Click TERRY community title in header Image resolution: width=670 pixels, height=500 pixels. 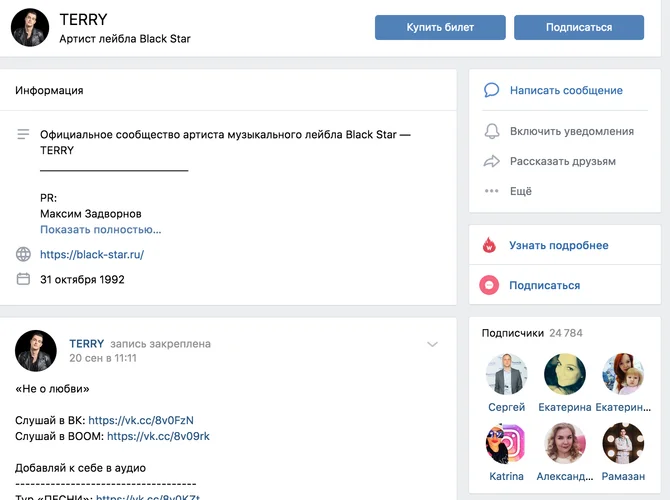[83, 20]
